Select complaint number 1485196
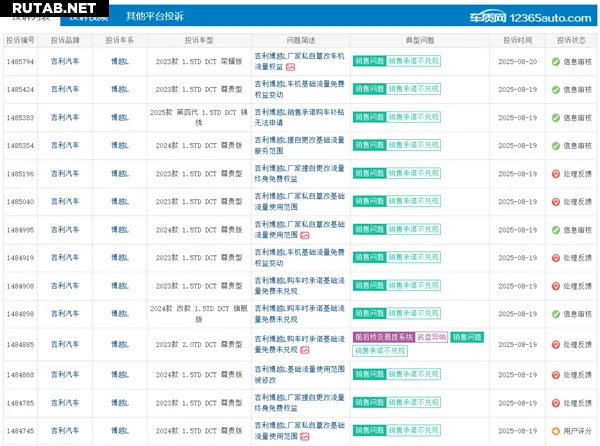The width and height of the screenshot is (600, 446). tap(20, 174)
